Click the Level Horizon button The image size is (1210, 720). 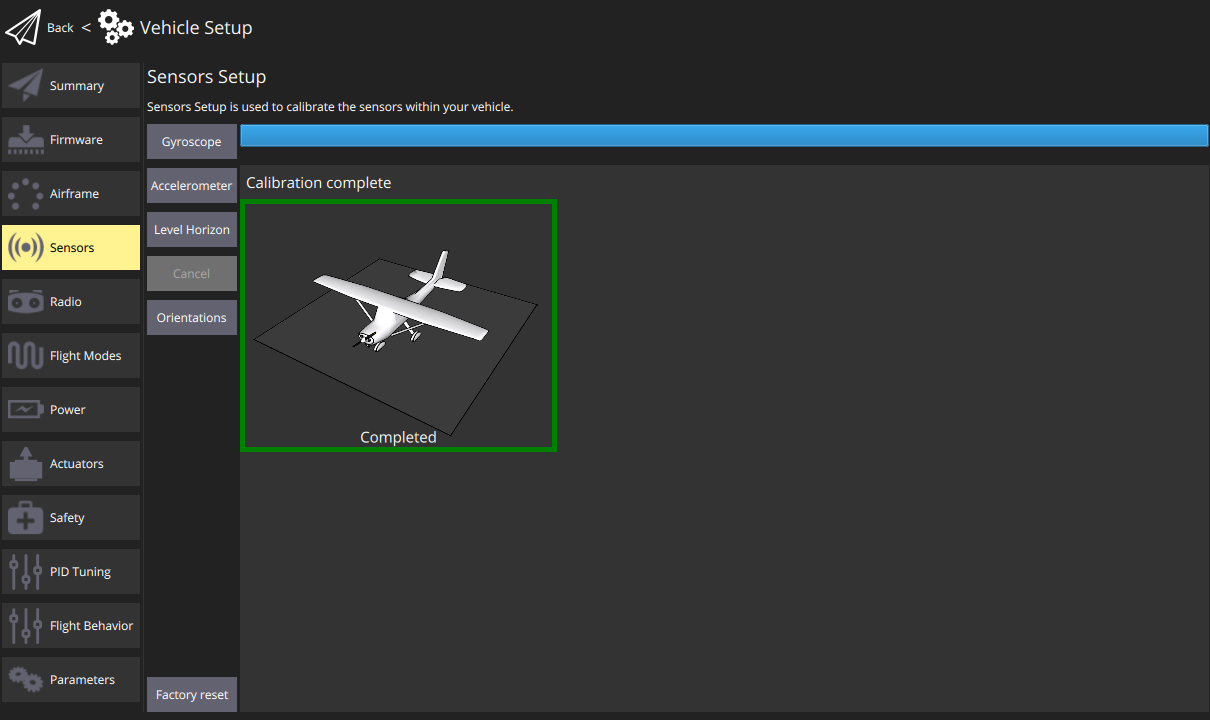192,230
